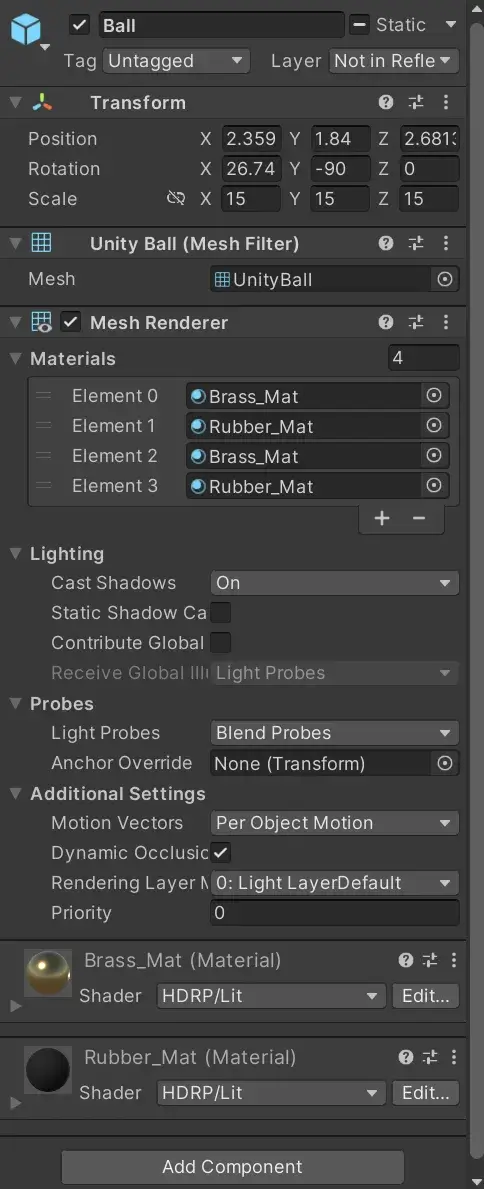The image size is (484, 1189).
Task: Open Mesh Filter preset selector icon
Action: pyautogui.click(x=416, y=243)
